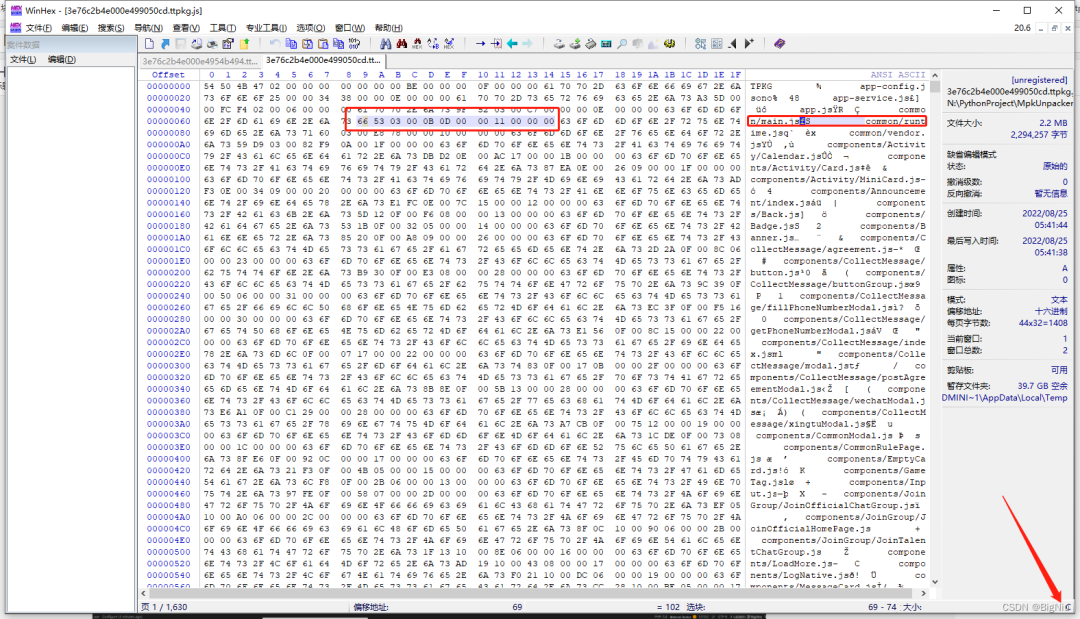Click the 2,294,257 字节 file size value
The height and width of the screenshot is (619, 1080).
coord(1039,134)
